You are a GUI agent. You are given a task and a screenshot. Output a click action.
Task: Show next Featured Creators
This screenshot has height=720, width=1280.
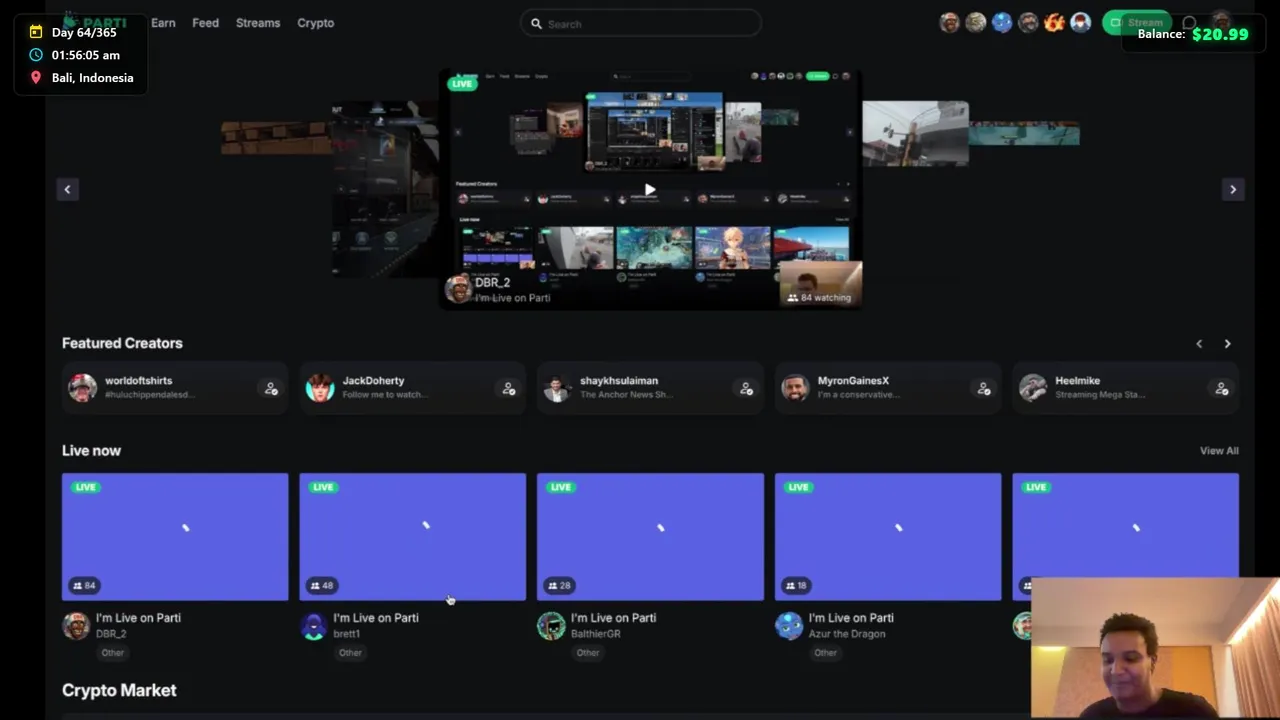[1227, 344]
